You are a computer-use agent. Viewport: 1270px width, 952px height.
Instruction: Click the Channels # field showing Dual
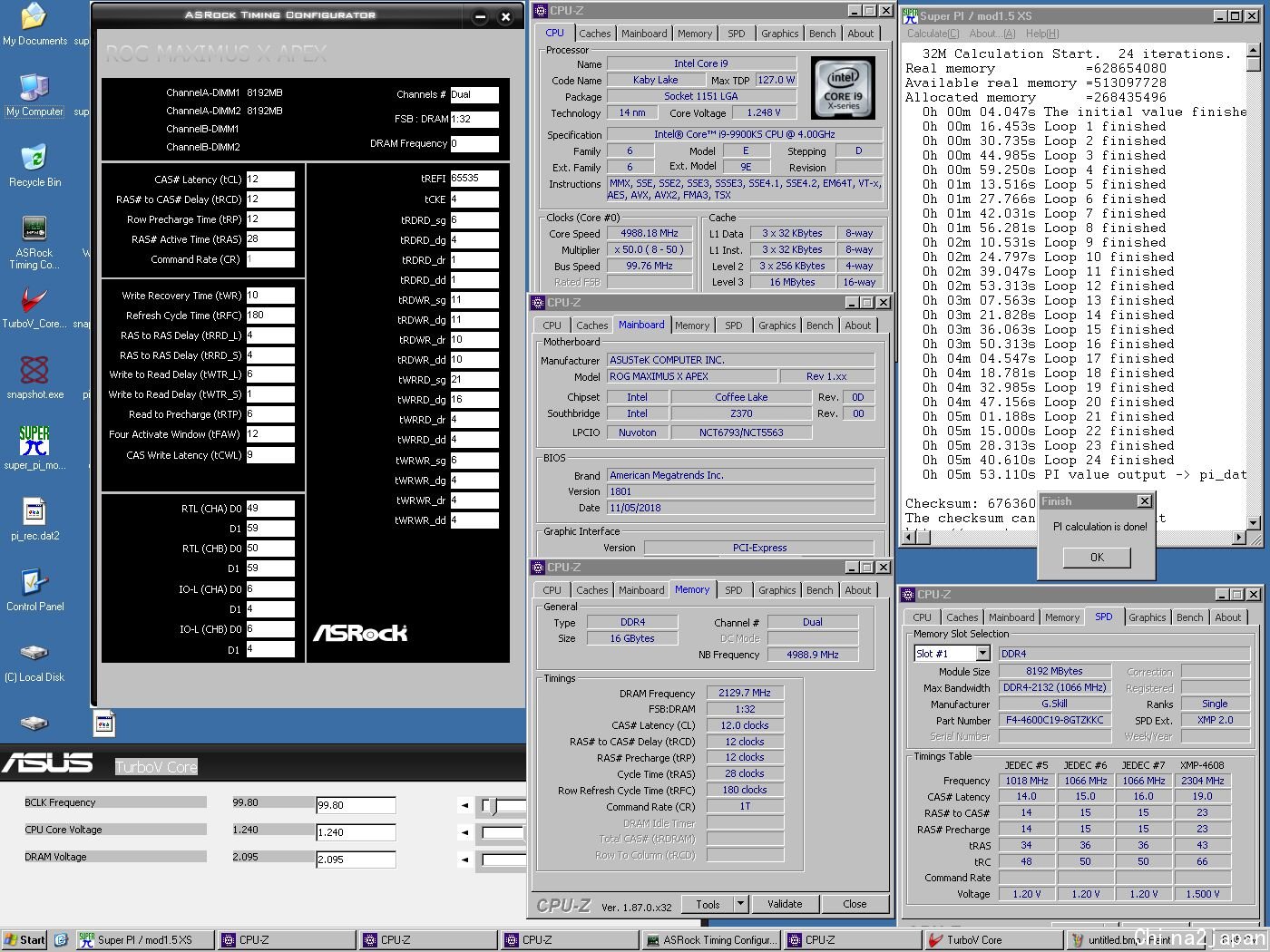tap(474, 94)
